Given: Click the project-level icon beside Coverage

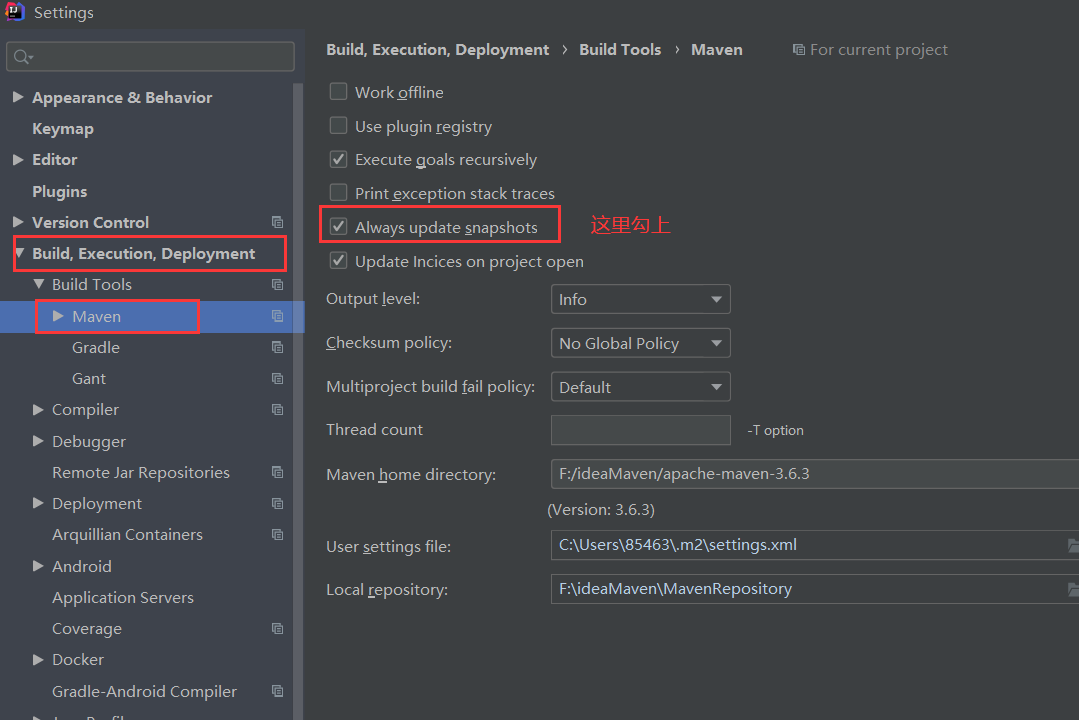Looking at the screenshot, I should coord(277,628).
